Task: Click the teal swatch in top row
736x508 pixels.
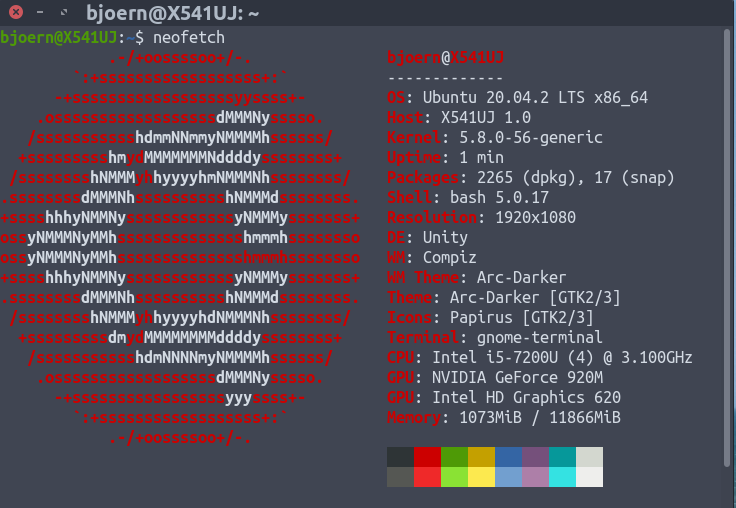Action: pyautogui.click(x=563, y=457)
